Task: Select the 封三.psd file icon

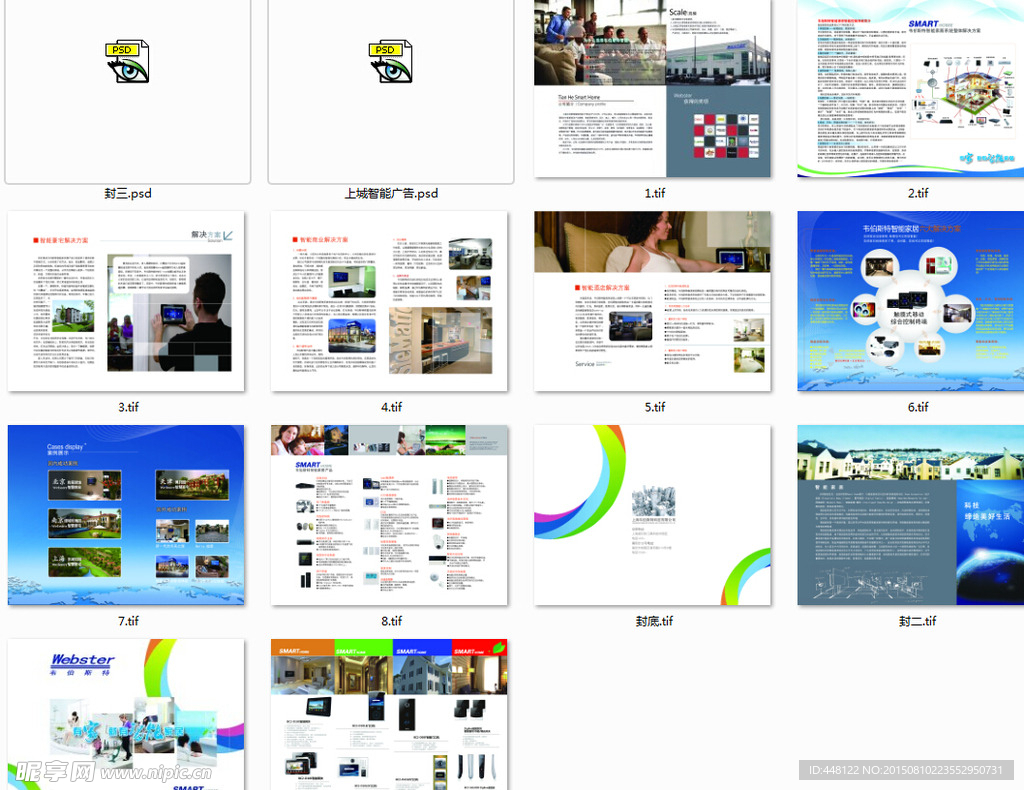Action: coord(127,62)
